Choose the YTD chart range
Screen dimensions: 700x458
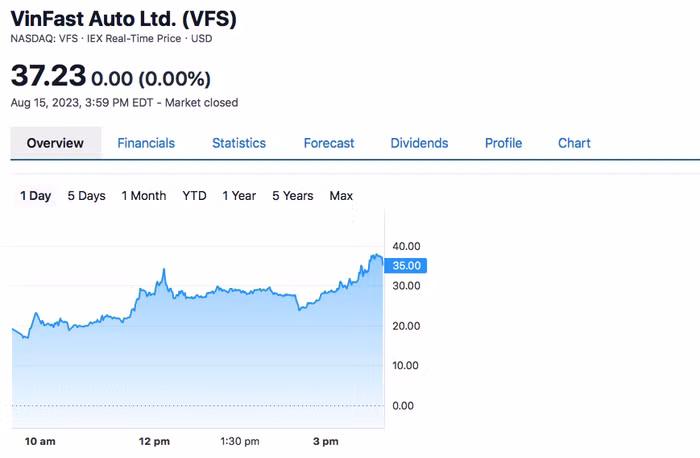(194, 196)
